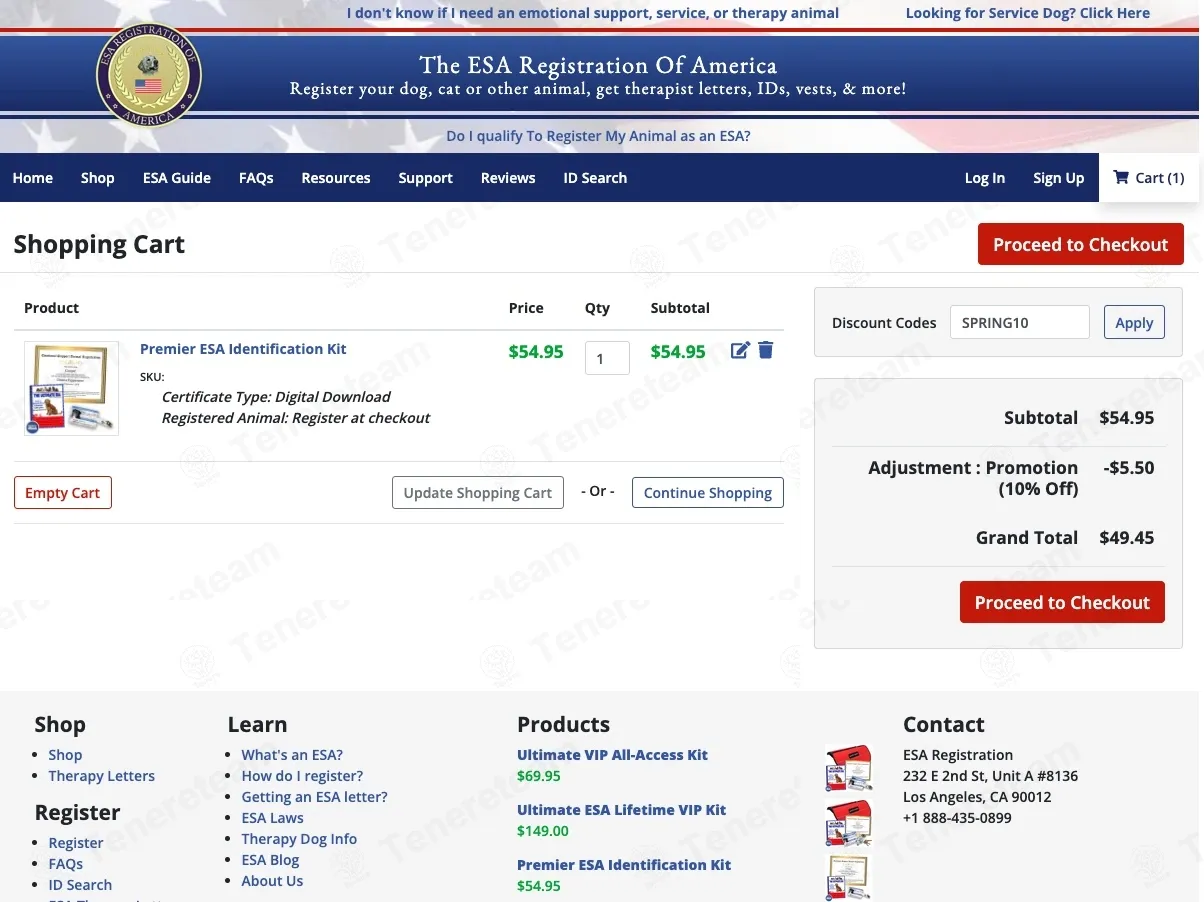Screen dimensions: 1204x902
Task: Focus the quantity field for the kit
Action: tap(607, 358)
